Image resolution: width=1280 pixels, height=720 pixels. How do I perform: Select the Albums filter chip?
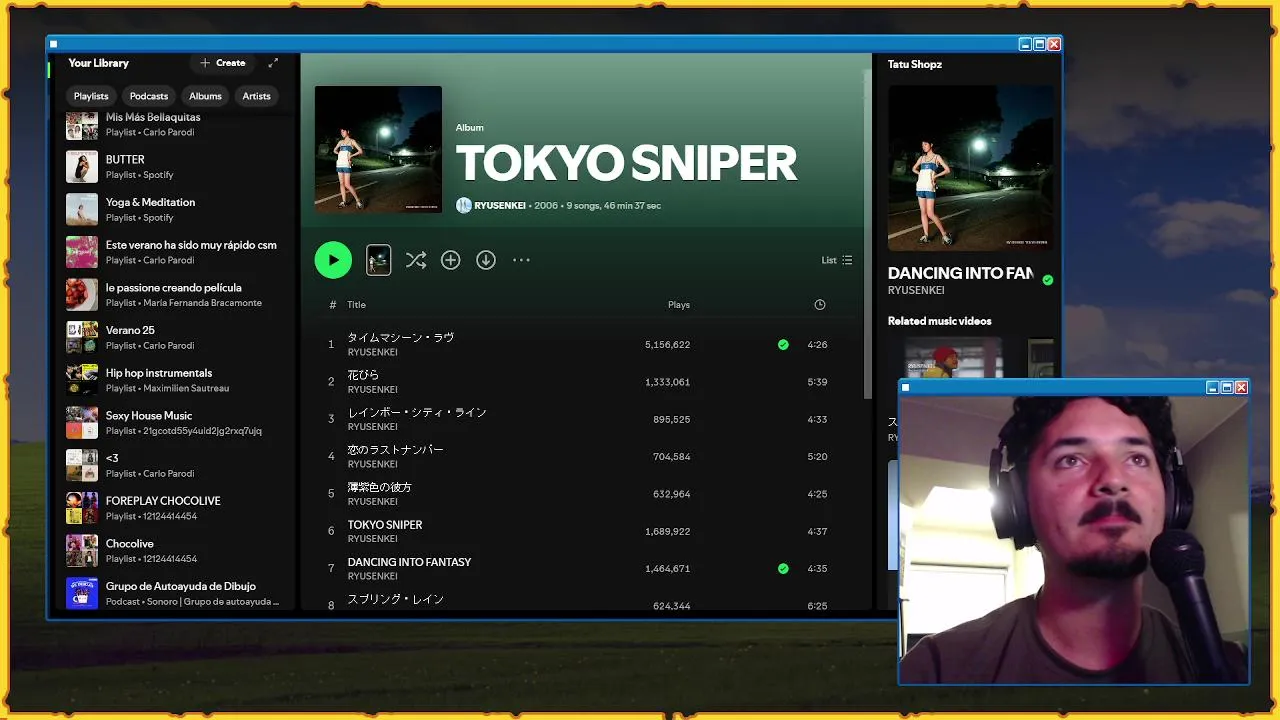point(205,96)
